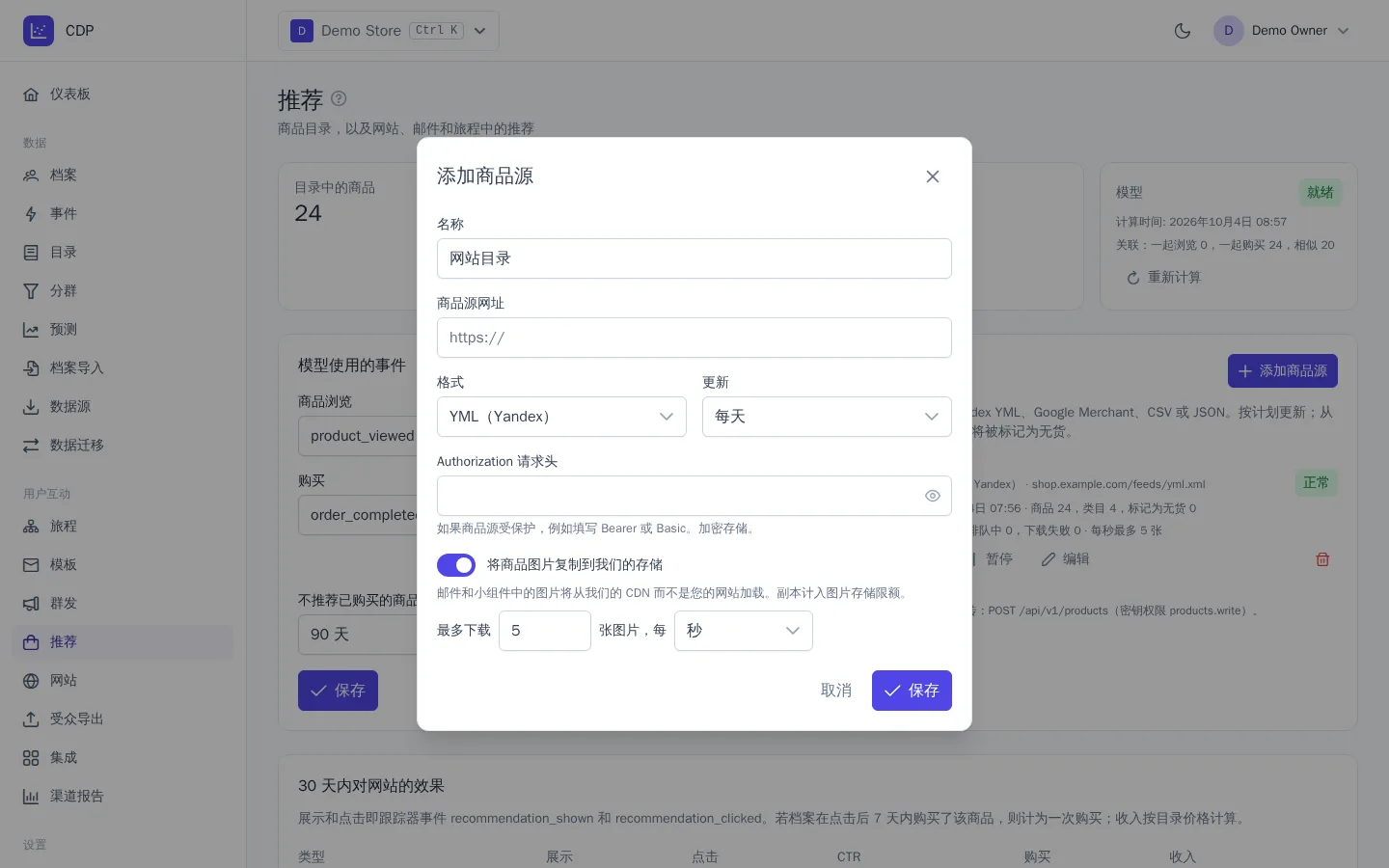Viewport: 1389px width, 868px height.
Task: Open 事件 in the sidebar
Action: (x=123, y=214)
